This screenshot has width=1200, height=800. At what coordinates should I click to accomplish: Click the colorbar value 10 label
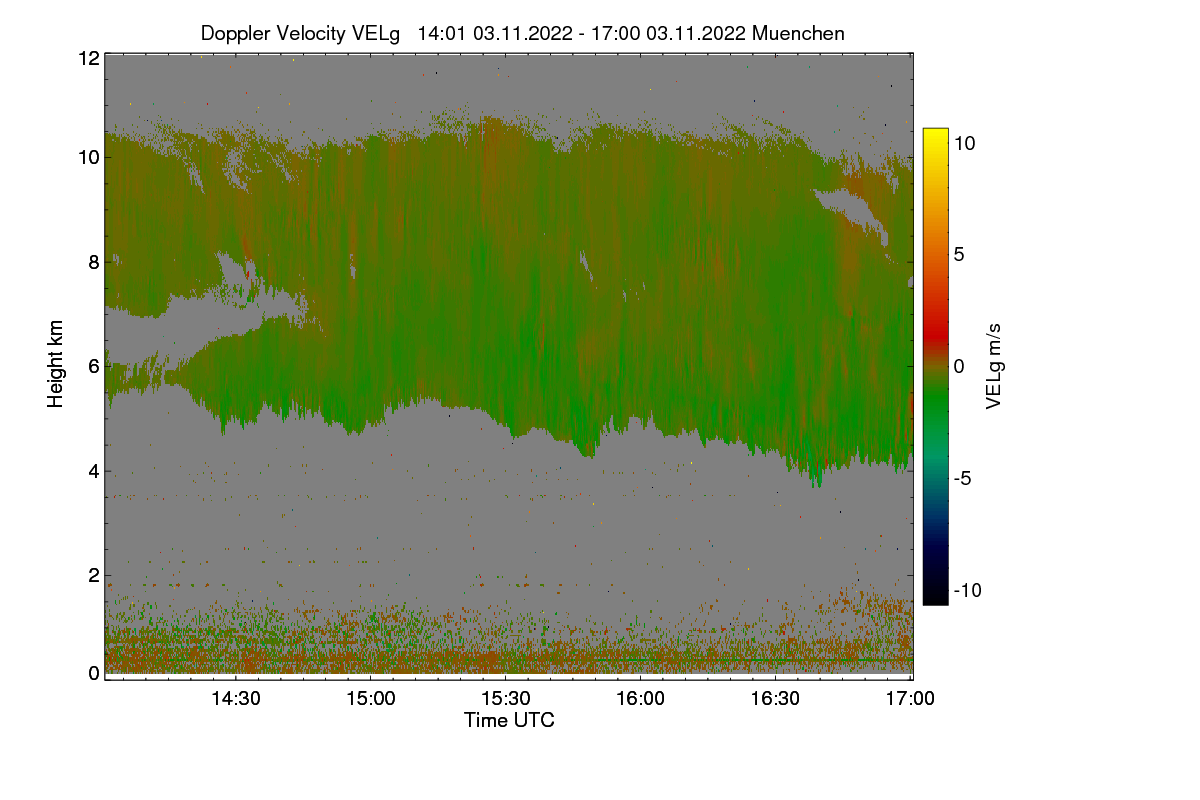pyautogui.click(x=964, y=143)
